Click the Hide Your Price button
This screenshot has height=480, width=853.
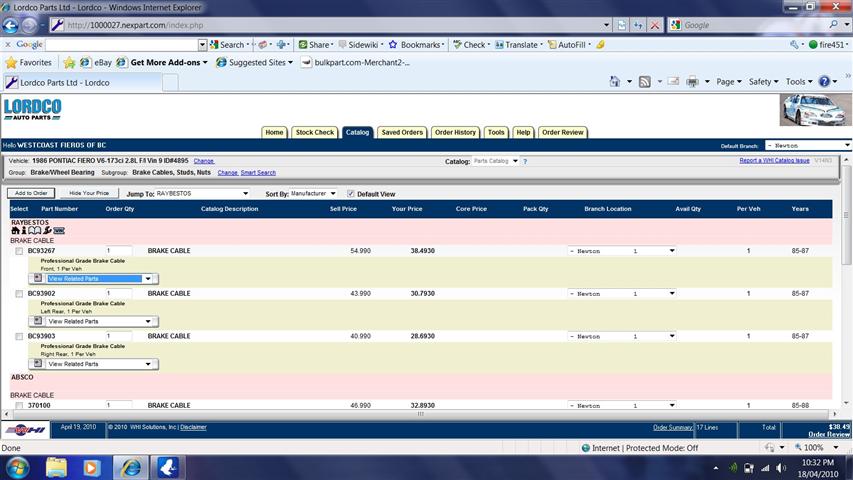[x=89, y=193]
